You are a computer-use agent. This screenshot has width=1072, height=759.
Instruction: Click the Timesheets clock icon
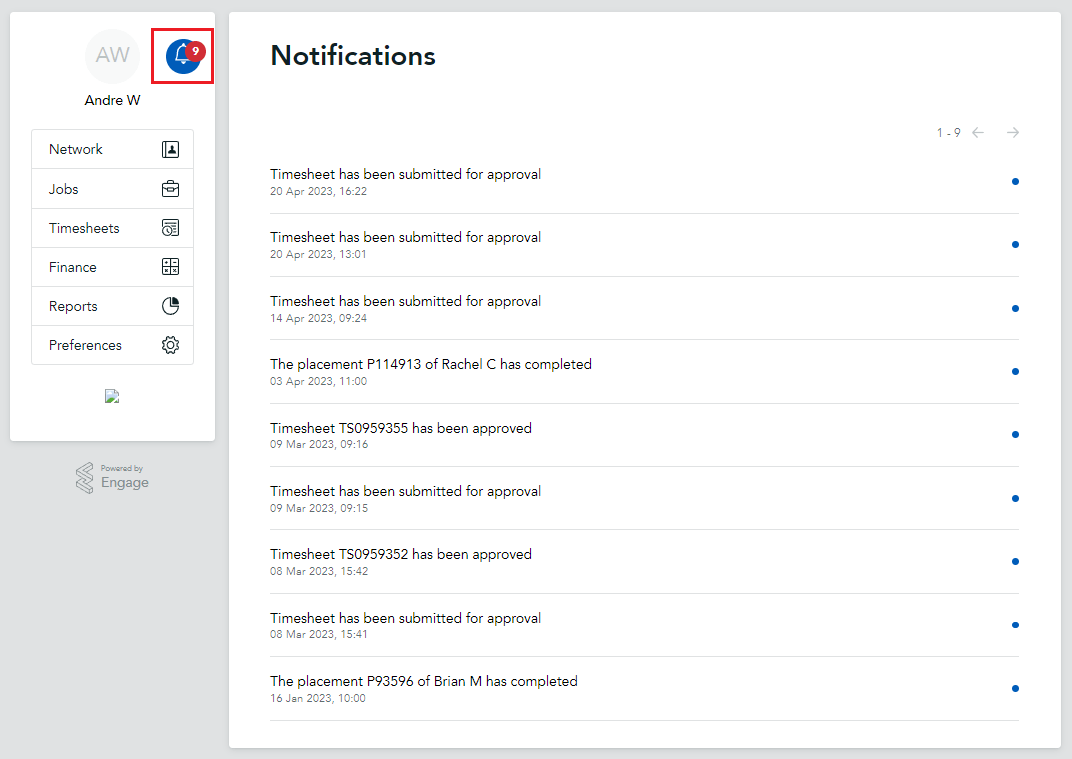[170, 228]
